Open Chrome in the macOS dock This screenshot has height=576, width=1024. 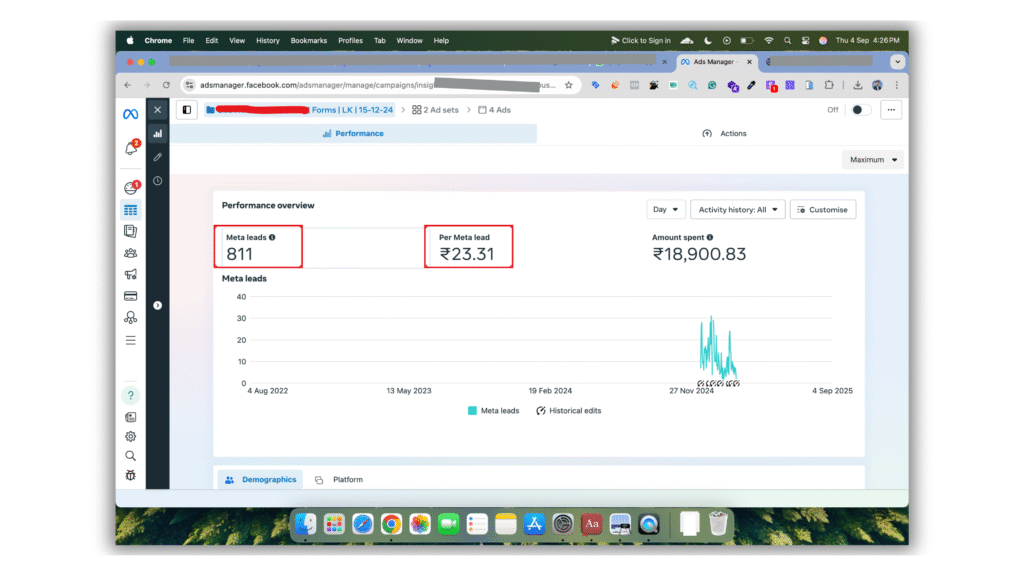(x=391, y=523)
